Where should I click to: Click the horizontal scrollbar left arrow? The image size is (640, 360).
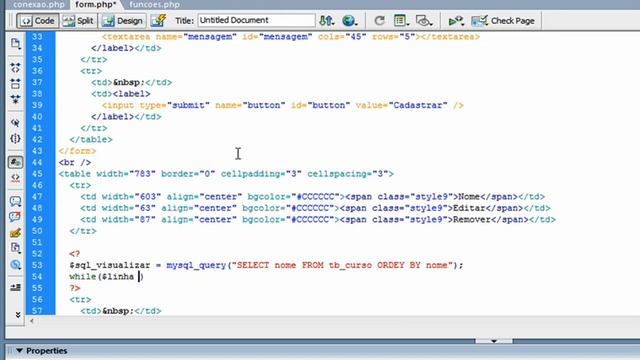coord(32,321)
